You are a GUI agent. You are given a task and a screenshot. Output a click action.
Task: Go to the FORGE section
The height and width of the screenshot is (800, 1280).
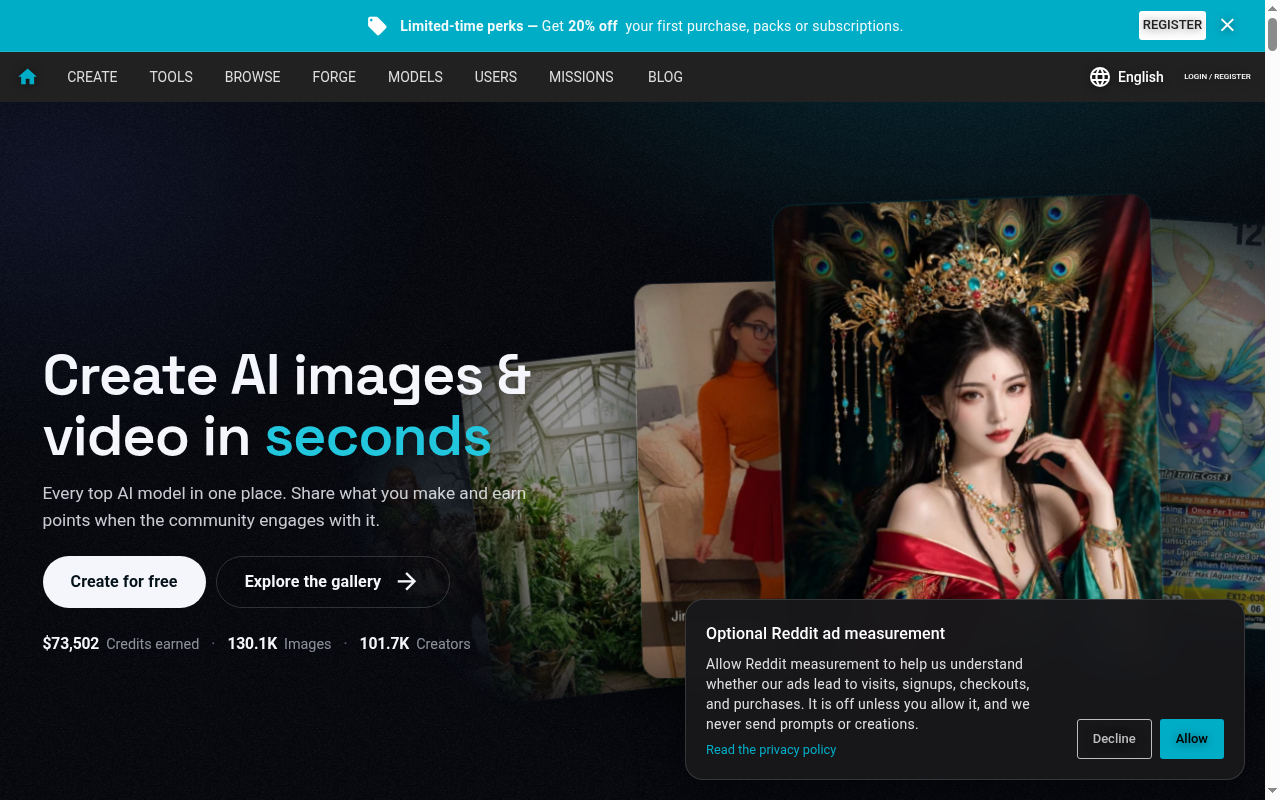(x=334, y=77)
